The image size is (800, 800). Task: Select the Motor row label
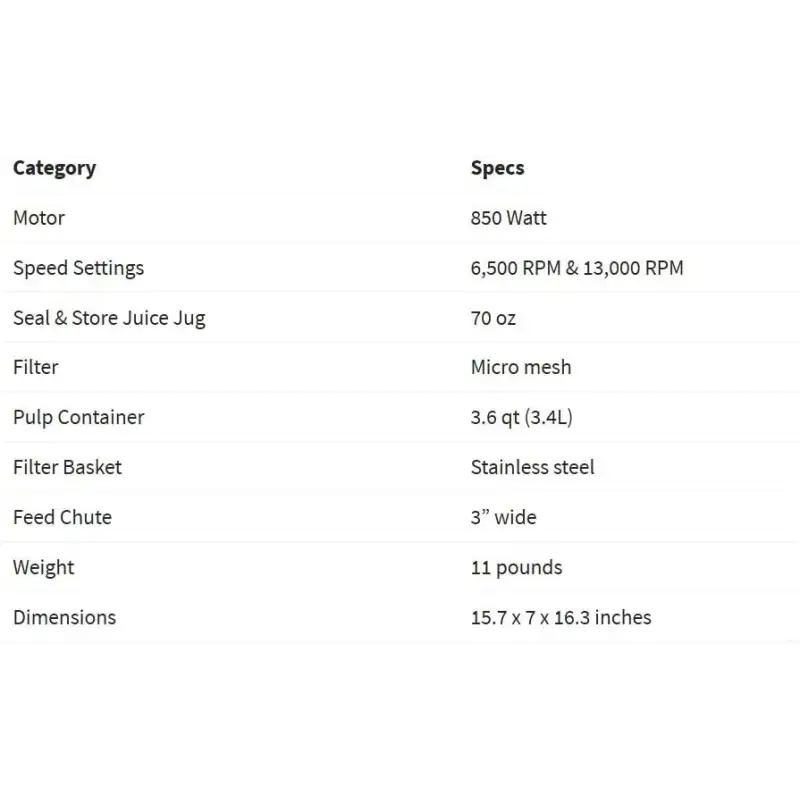tap(39, 218)
